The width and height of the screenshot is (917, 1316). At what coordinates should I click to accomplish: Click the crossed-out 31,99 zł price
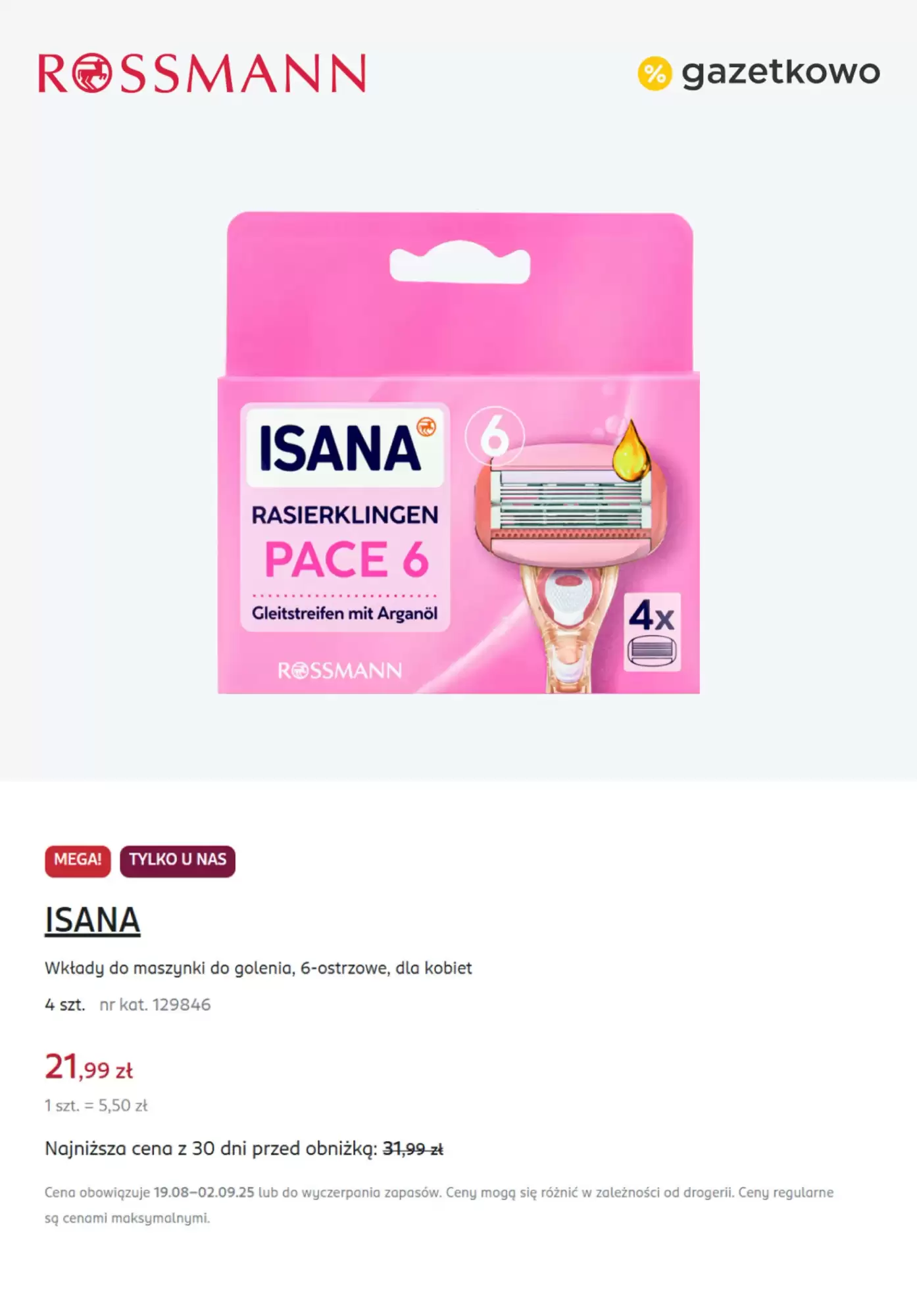click(413, 1149)
